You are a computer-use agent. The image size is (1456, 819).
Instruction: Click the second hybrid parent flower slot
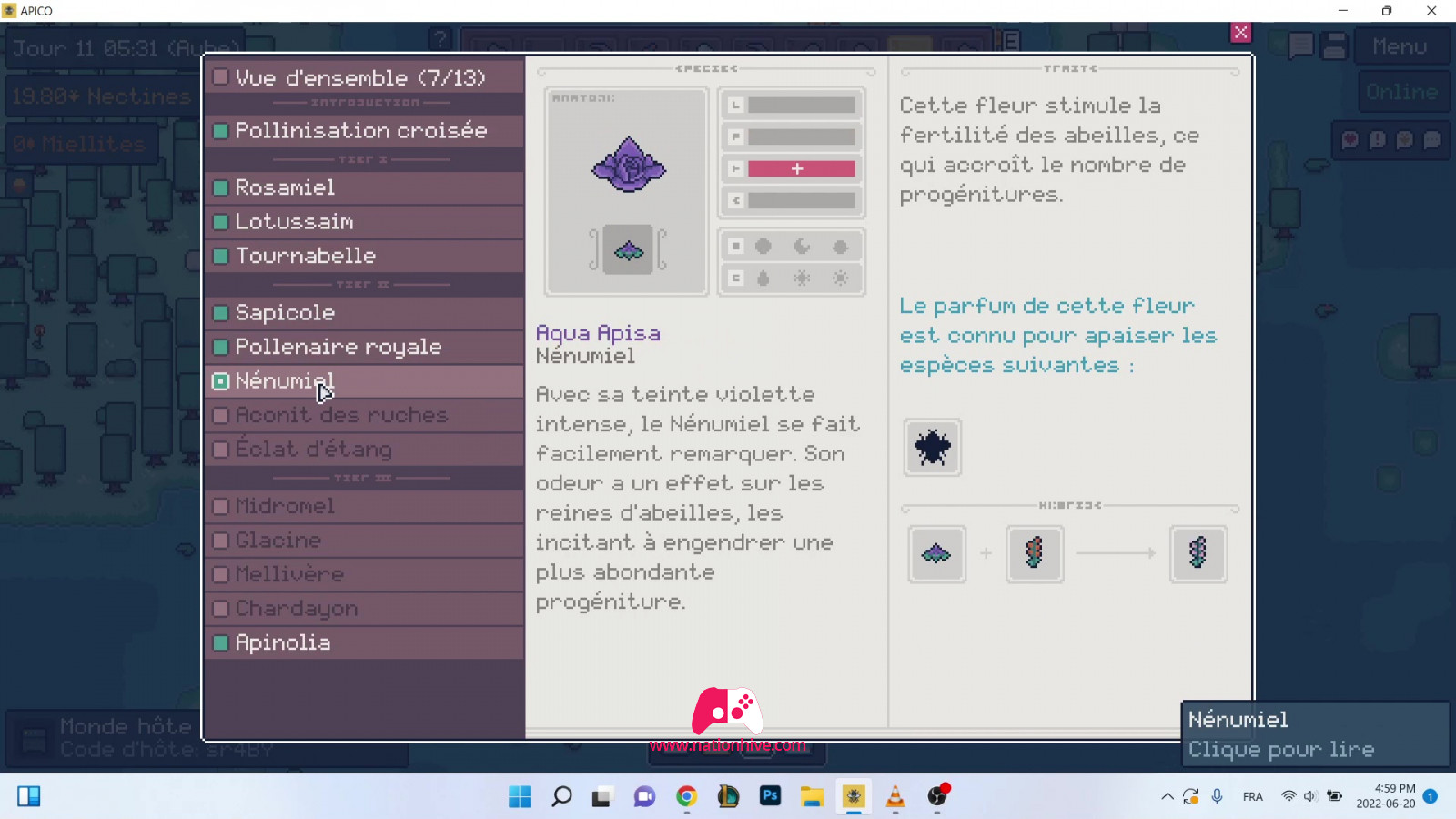1034,553
